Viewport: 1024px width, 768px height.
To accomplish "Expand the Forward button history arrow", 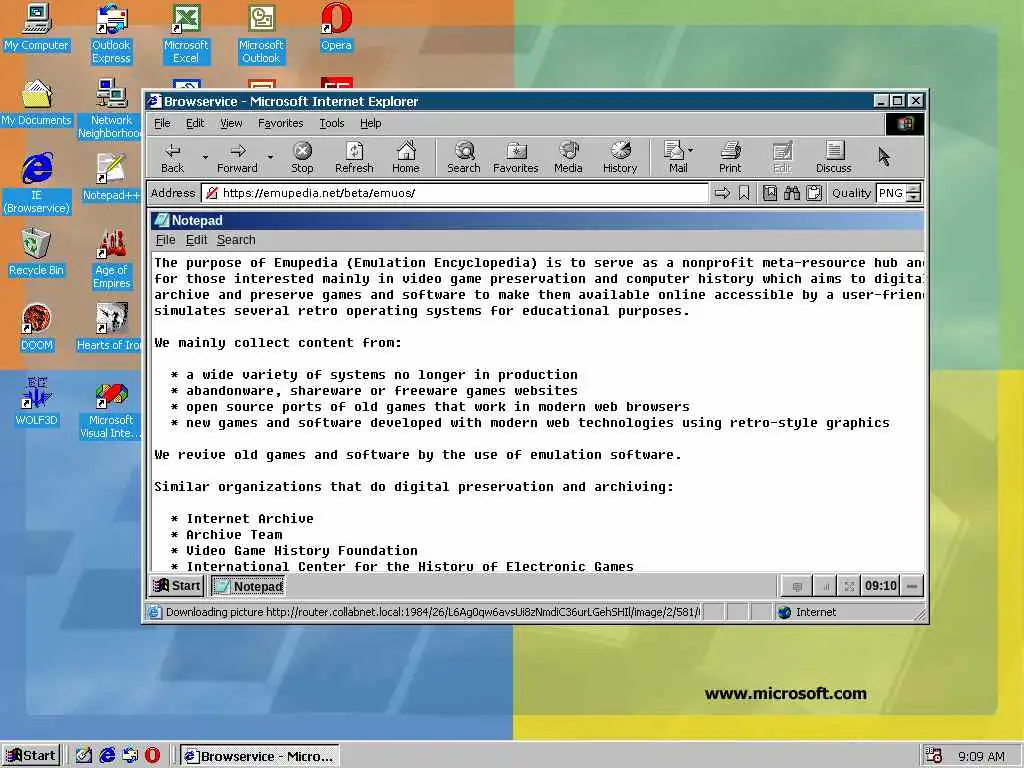I will coord(270,157).
